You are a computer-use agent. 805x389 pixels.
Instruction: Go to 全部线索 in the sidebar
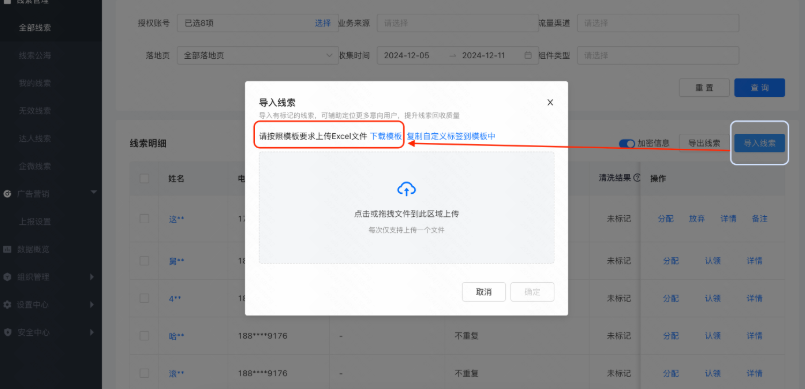(x=35, y=28)
